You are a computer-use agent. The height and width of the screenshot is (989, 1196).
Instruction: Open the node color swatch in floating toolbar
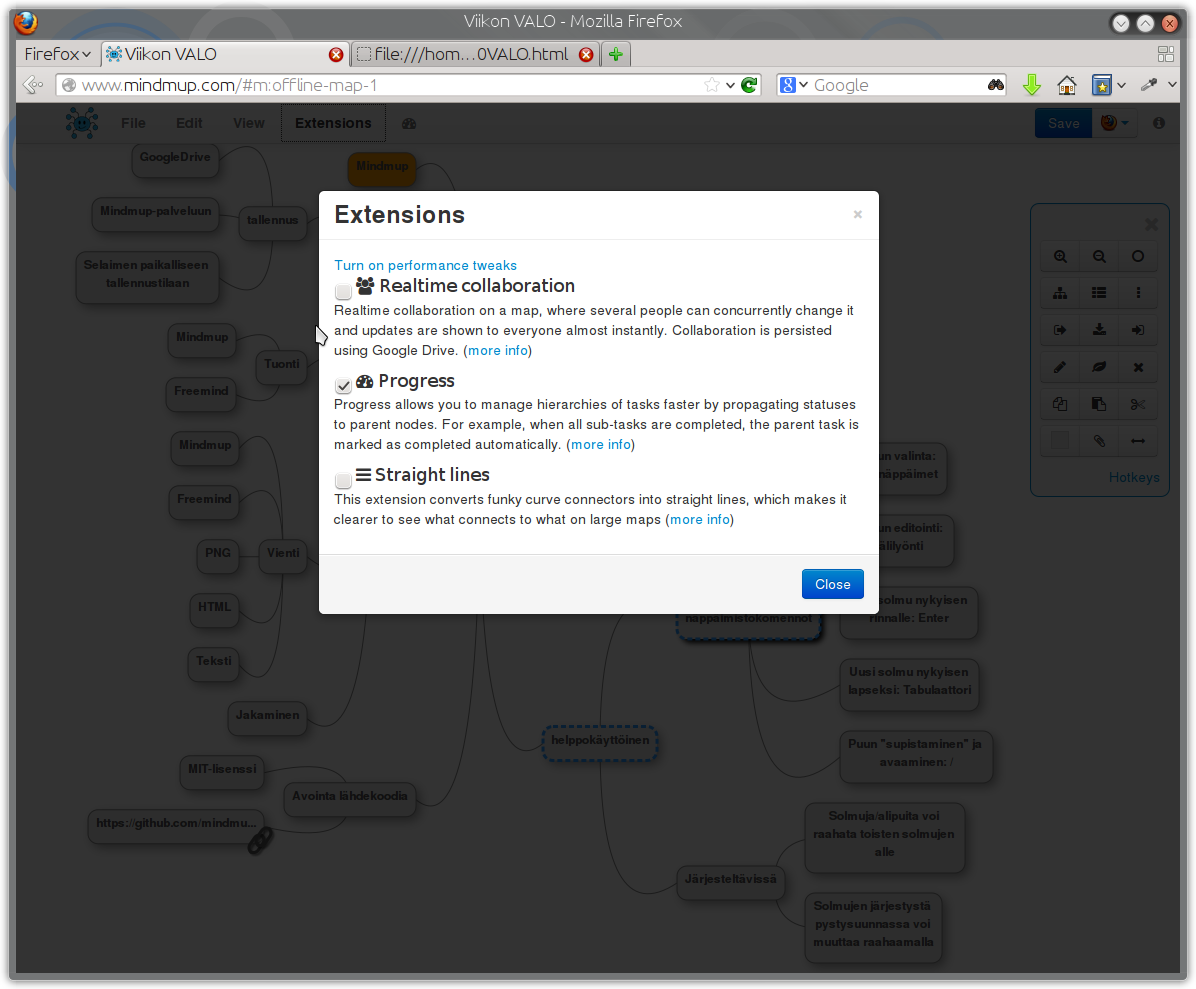(1060, 441)
